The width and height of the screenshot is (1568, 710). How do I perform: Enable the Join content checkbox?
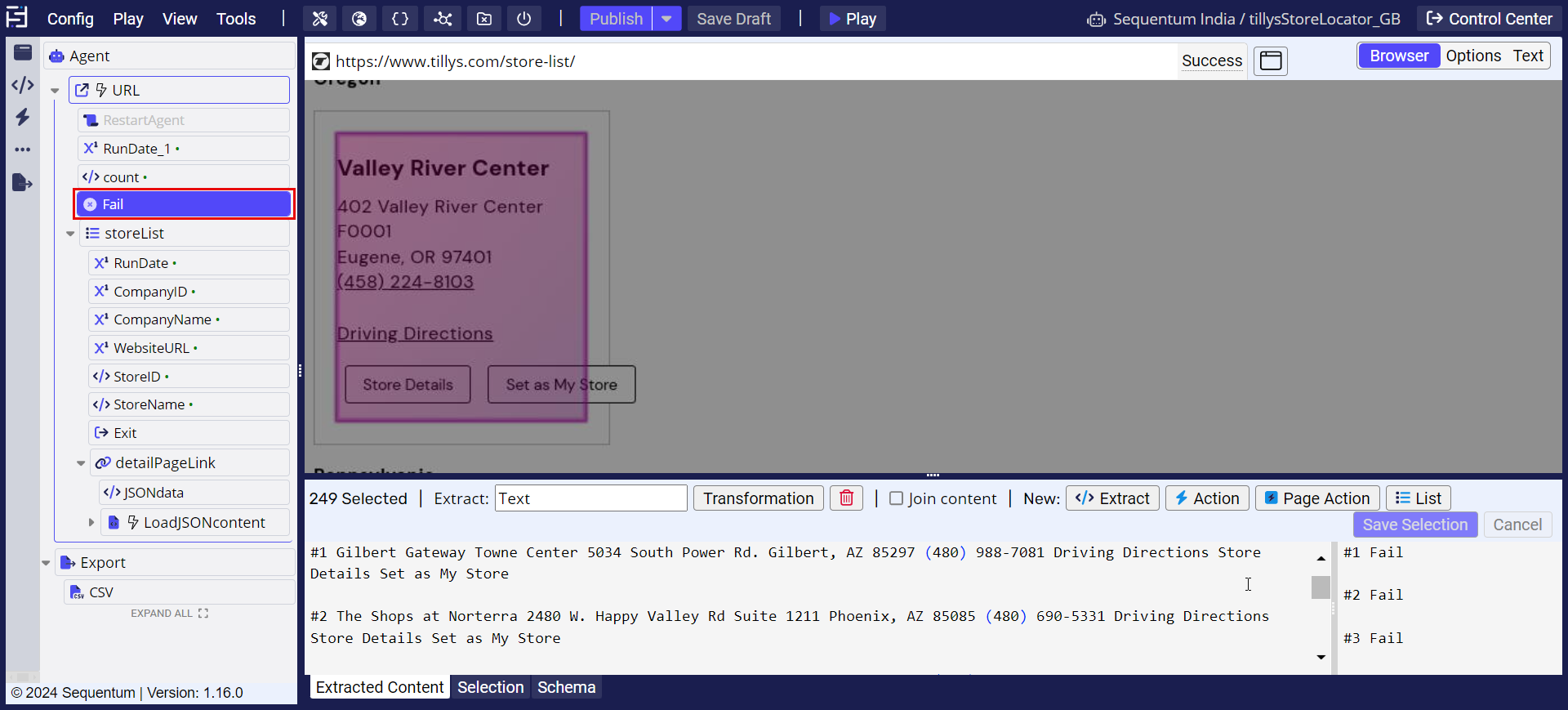tap(896, 498)
